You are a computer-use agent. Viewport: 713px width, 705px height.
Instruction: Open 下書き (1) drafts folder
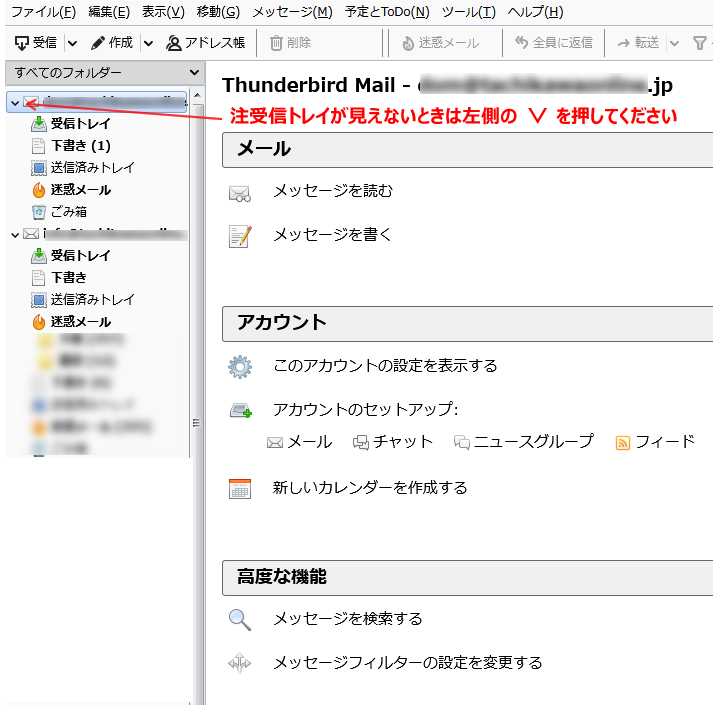(71, 146)
